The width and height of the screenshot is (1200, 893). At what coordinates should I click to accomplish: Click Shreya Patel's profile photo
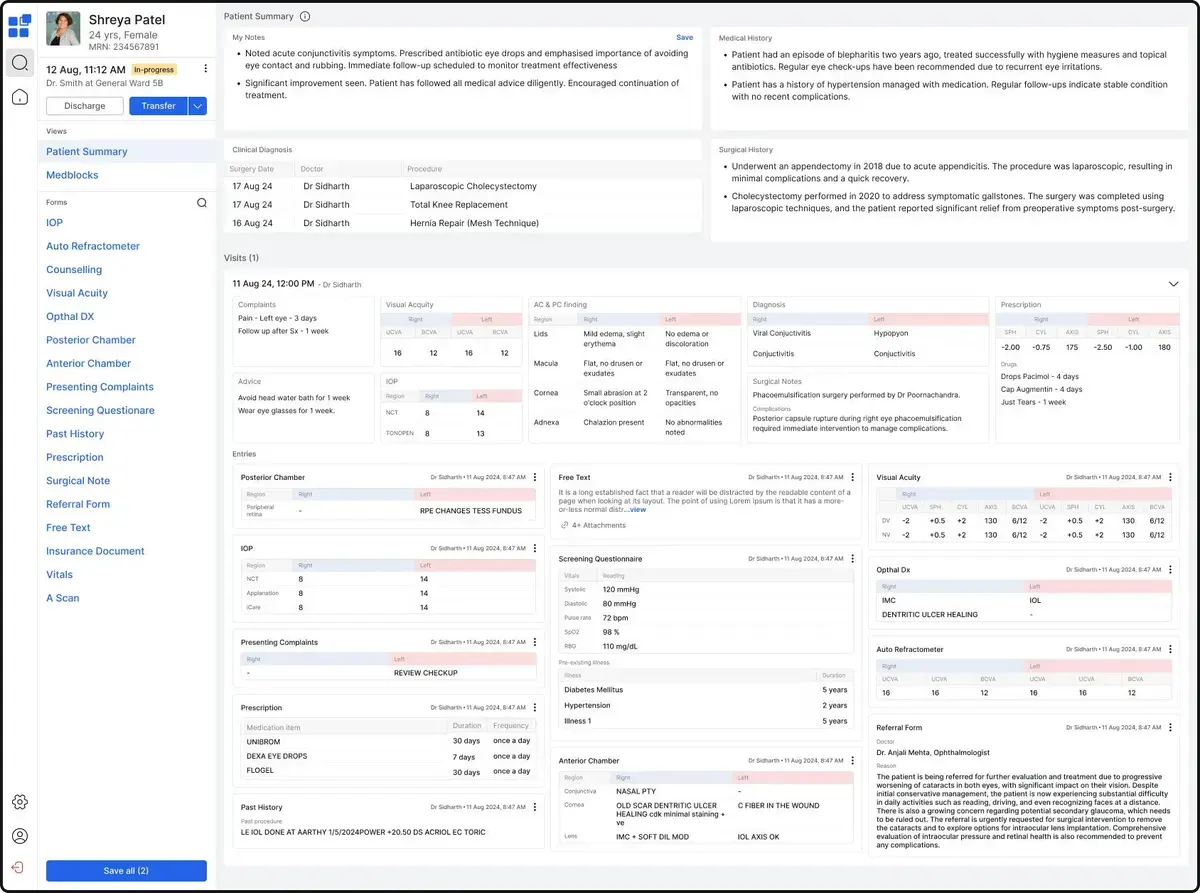(63, 30)
